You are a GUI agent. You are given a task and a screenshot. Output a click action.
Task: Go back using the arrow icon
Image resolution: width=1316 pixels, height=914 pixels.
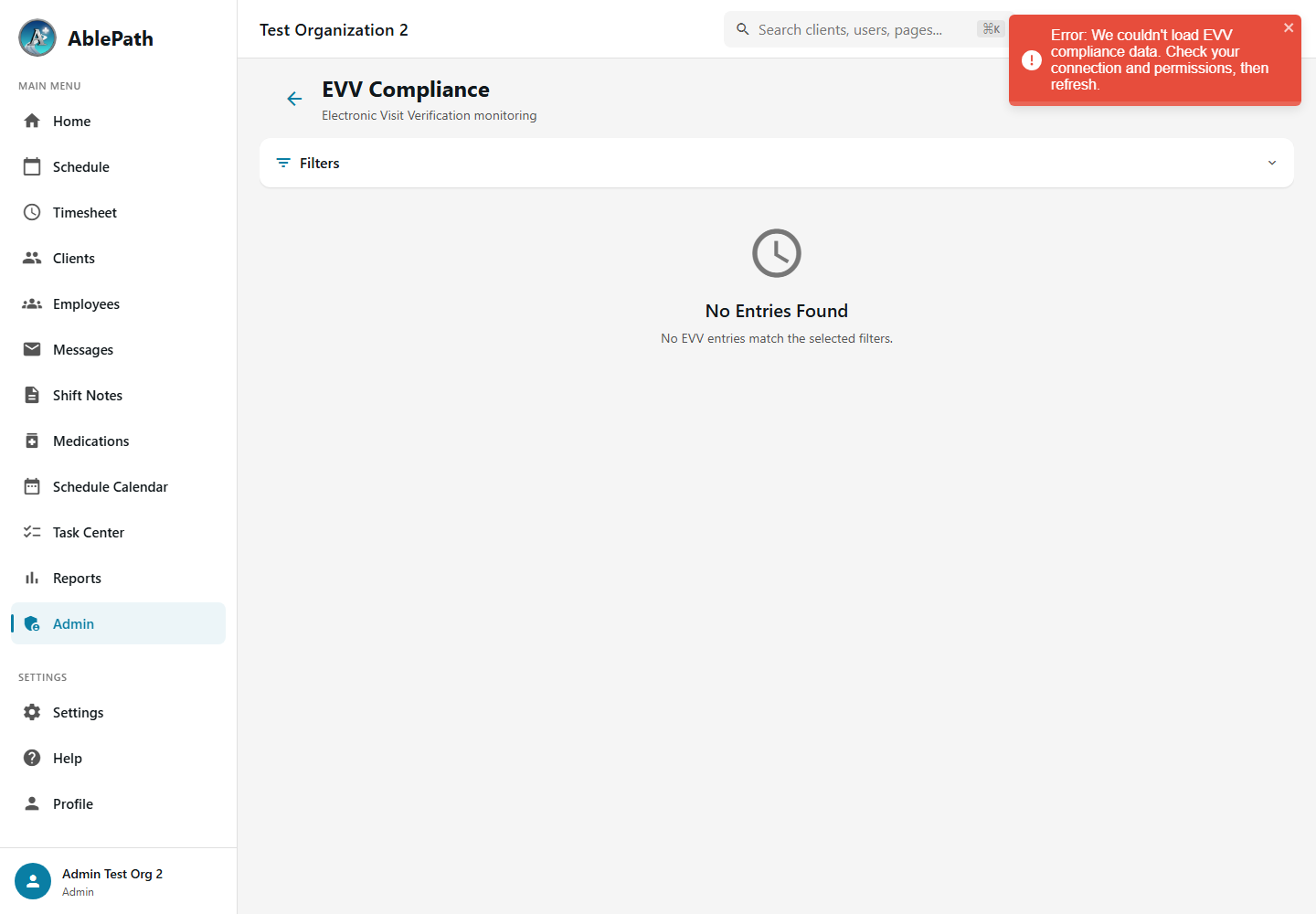(294, 99)
